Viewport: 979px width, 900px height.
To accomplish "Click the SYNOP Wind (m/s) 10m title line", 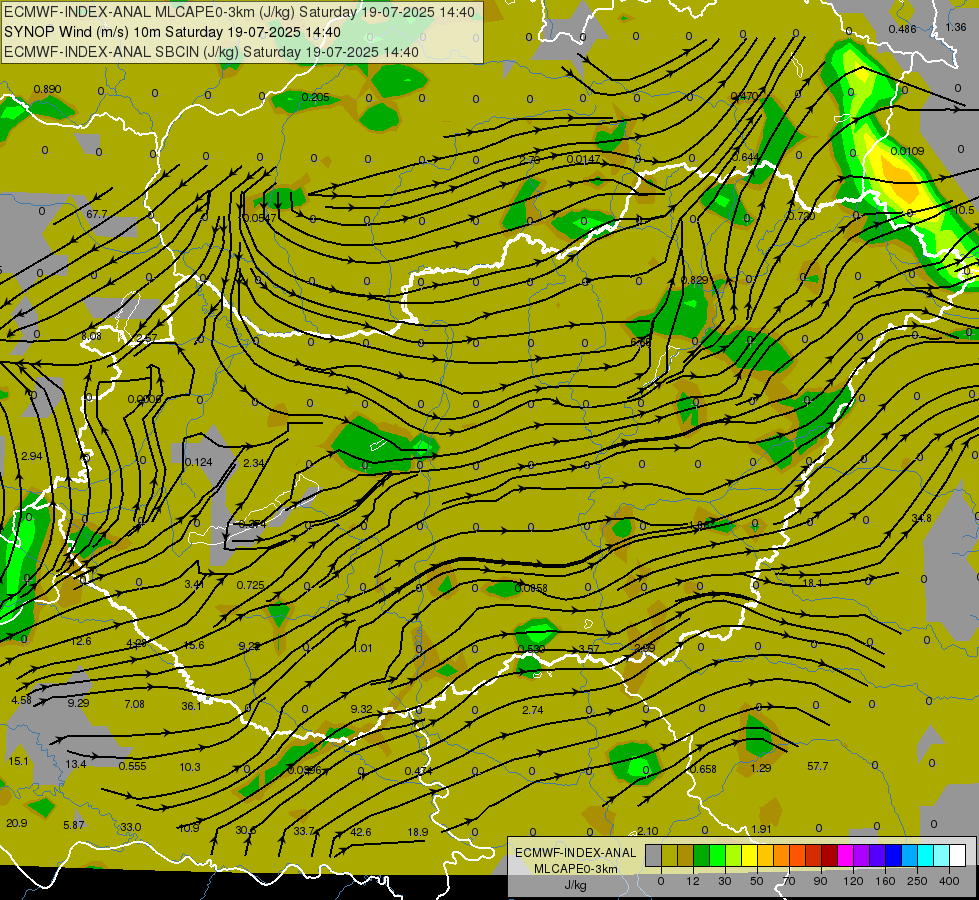I will coord(172,32).
